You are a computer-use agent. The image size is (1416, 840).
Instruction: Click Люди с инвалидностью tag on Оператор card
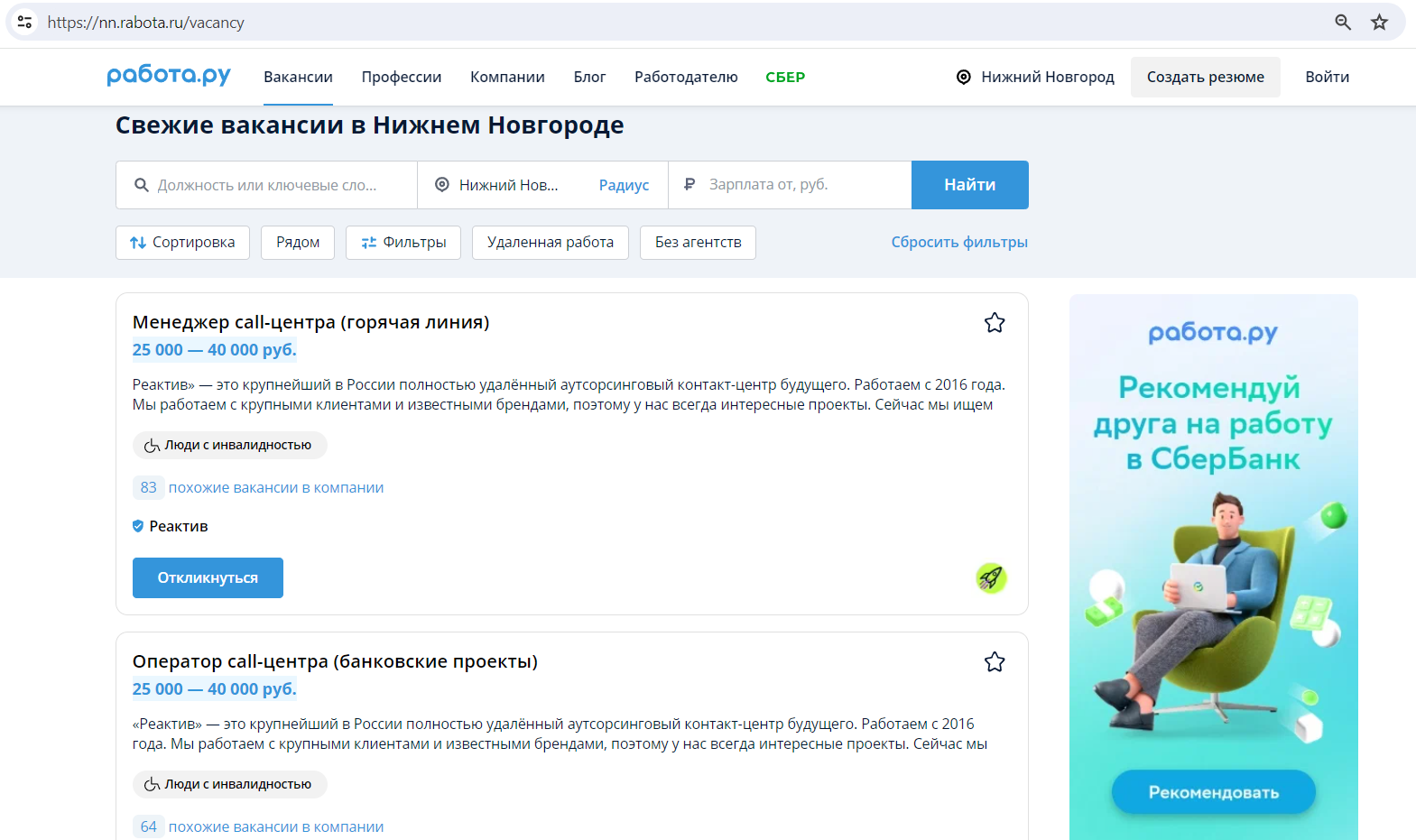click(230, 784)
